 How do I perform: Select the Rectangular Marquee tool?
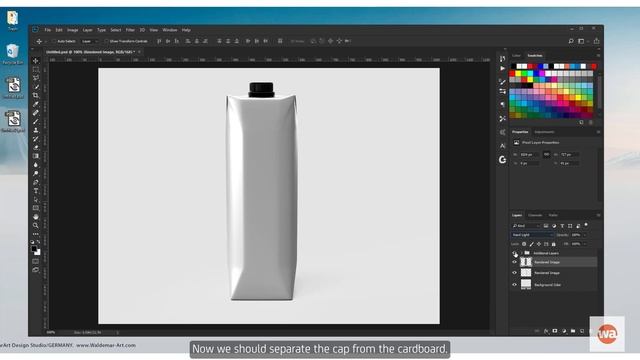tap(36, 69)
